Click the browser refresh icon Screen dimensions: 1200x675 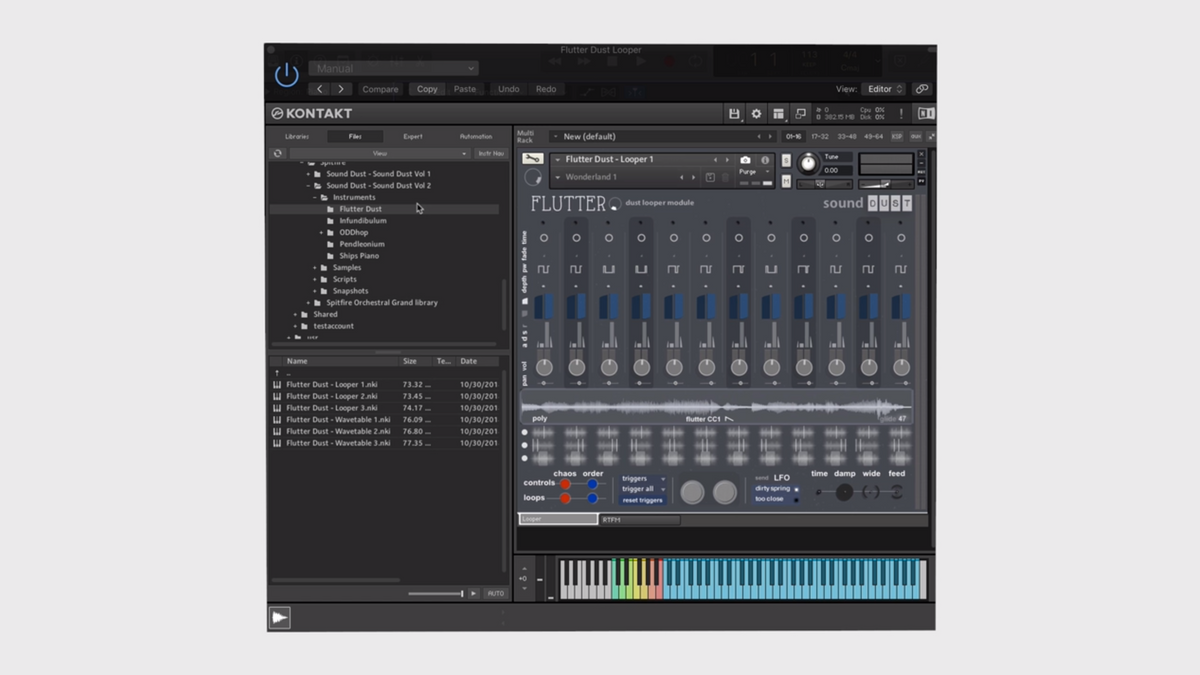click(x=278, y=153)
